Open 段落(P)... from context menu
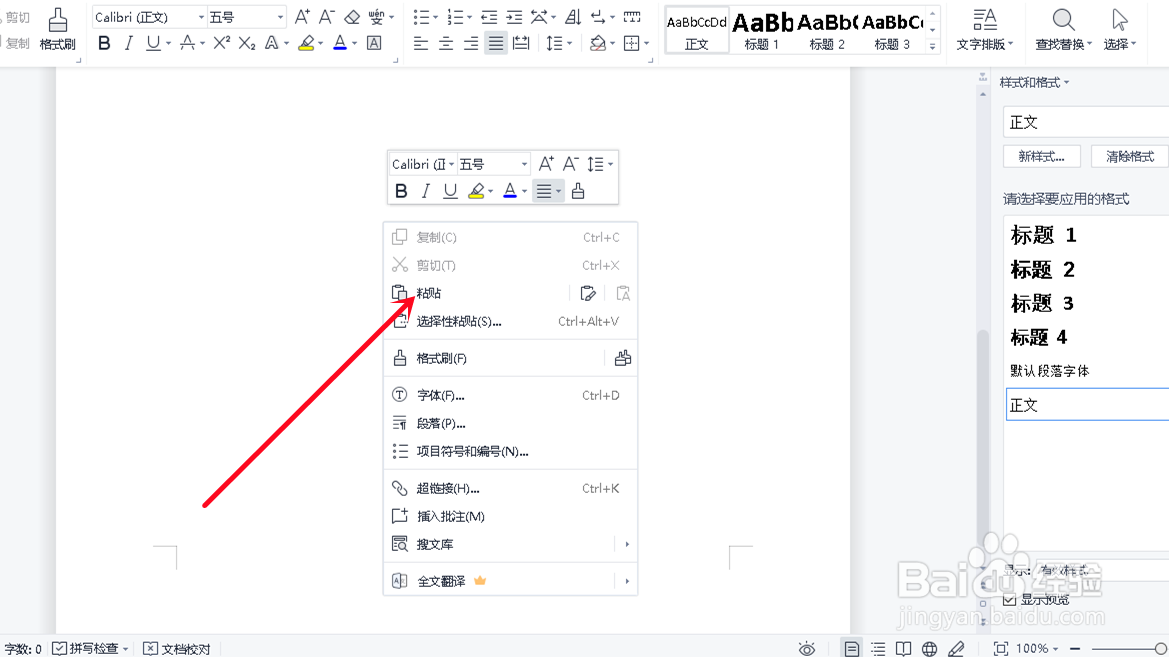The height and width of the screenshot is (657, 1169). coord(510,424)
